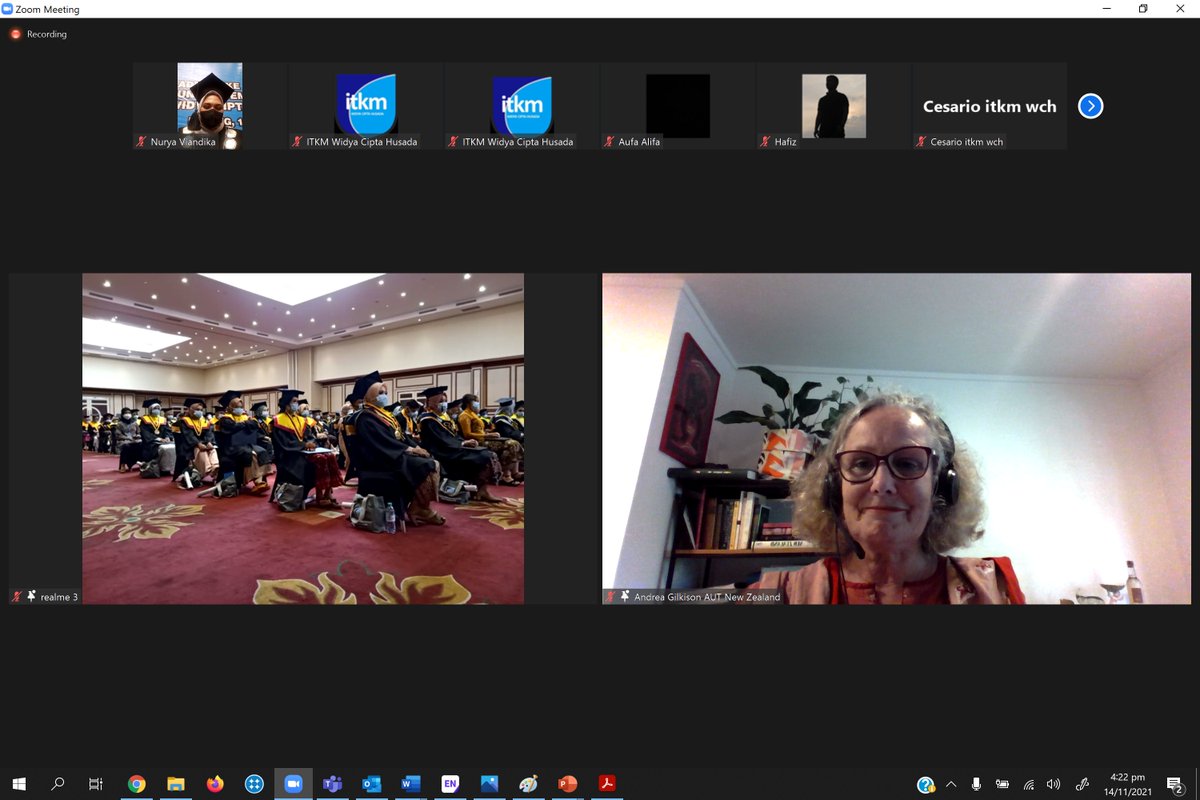1200x800 pixels.
Task: Click the pin icon on Andrea Gilkison's video
Action: point(625,596)
